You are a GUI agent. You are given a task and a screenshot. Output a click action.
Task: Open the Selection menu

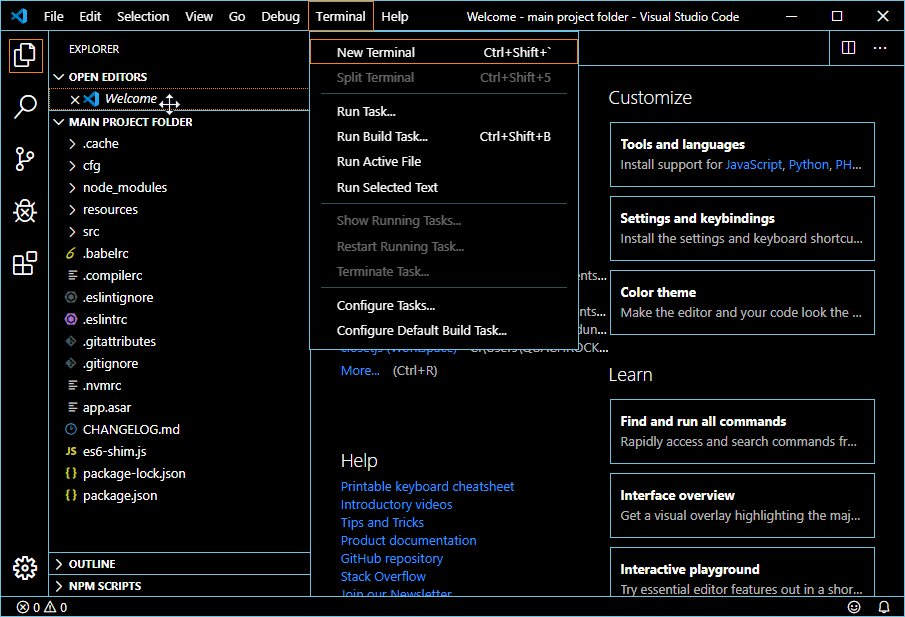[143, 16]
